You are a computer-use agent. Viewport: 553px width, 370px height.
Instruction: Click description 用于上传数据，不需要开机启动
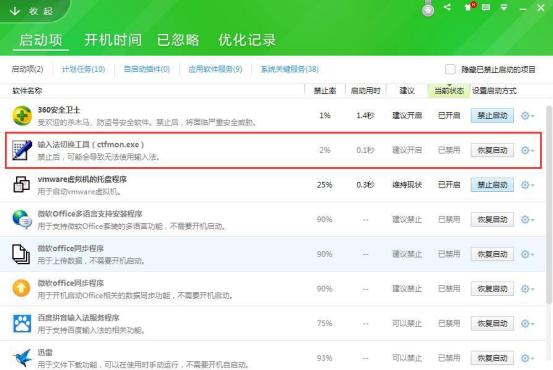pos(91,261)
